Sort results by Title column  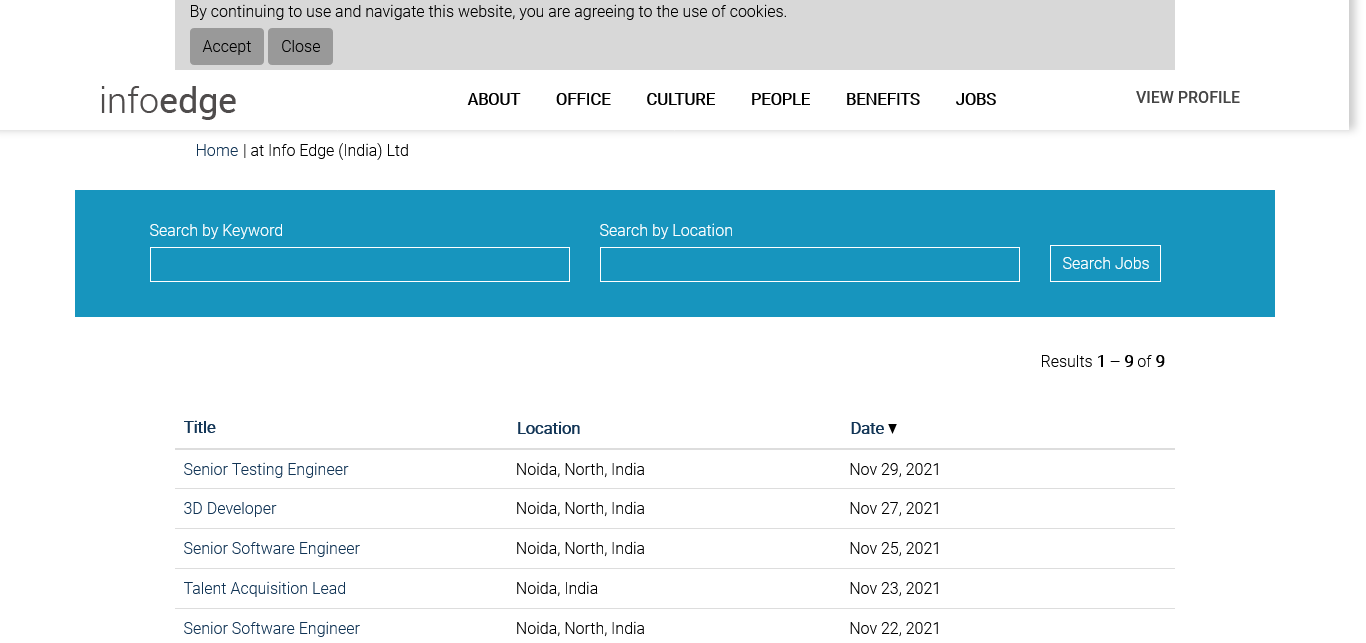[200, 428]
